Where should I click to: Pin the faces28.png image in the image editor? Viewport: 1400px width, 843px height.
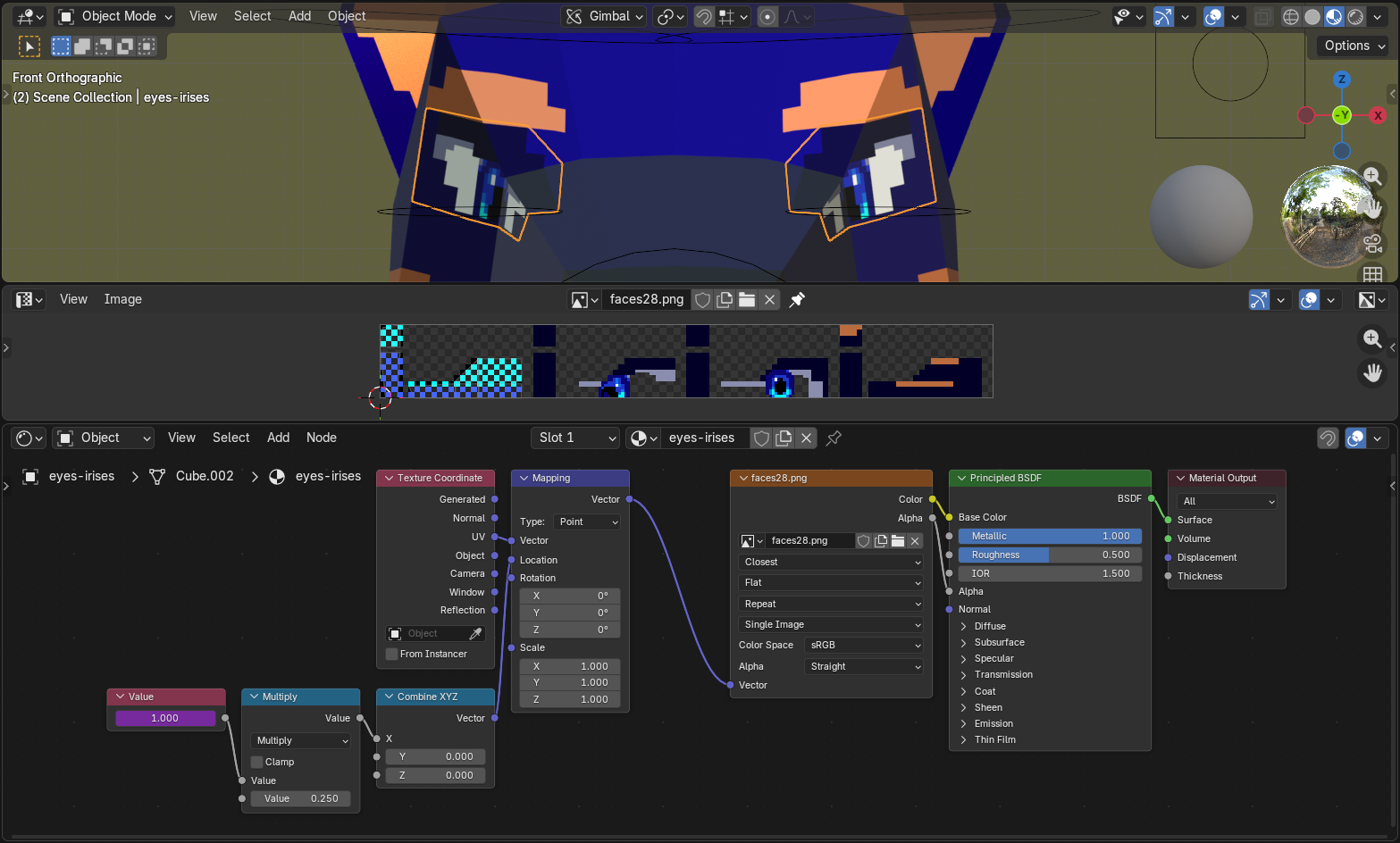click(x=797, y=300)
